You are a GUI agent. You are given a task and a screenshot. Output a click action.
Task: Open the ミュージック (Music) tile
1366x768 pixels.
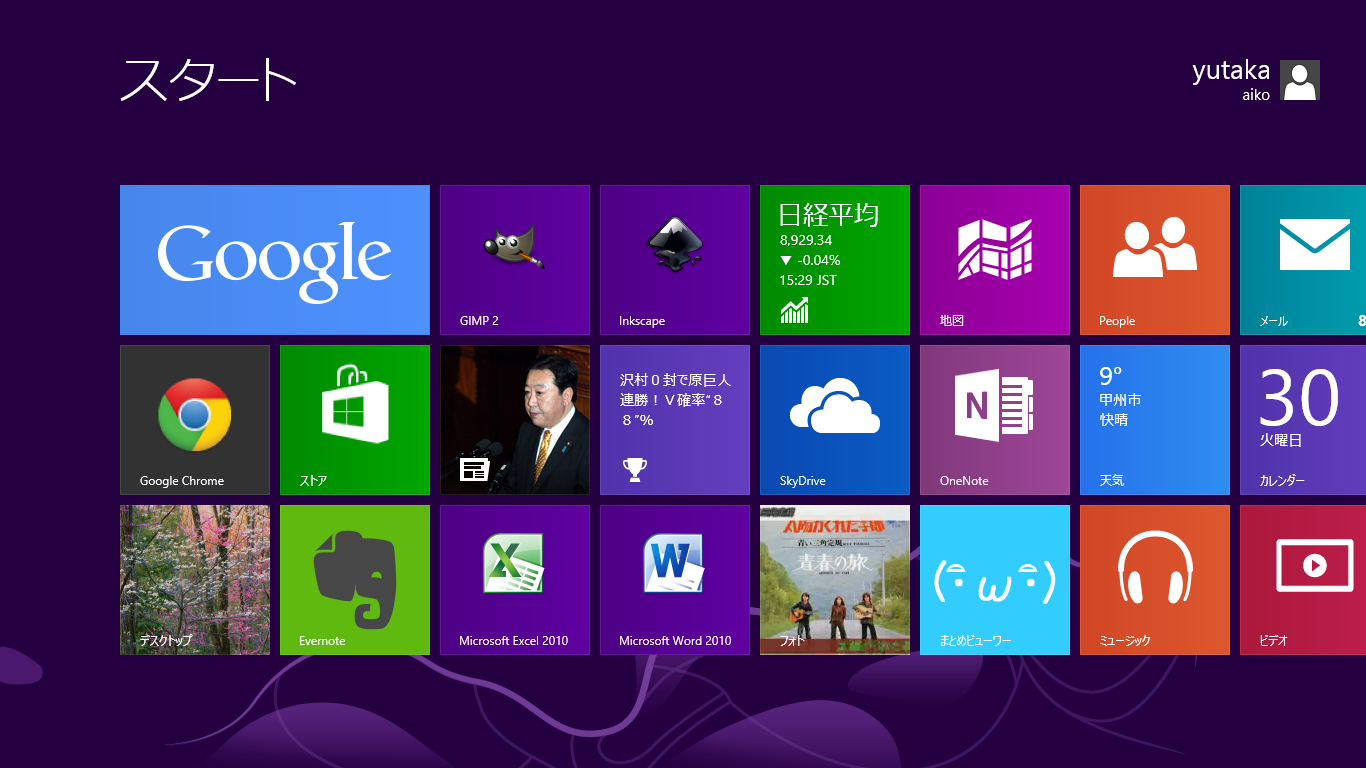click(1154, 580)
